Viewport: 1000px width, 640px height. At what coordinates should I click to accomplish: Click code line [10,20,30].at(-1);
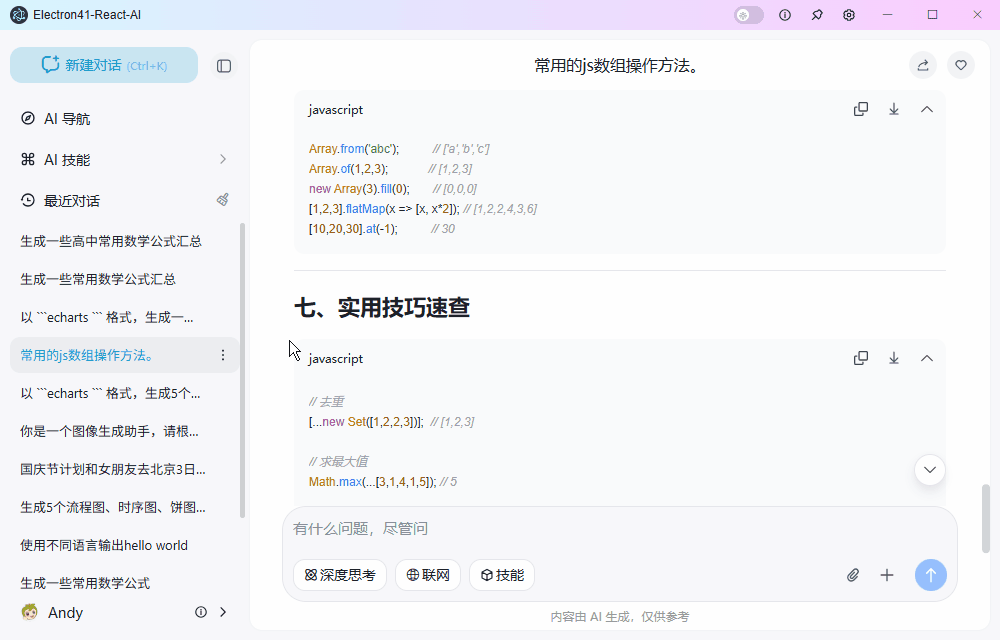pyautogui.click(x=353, y=229)
